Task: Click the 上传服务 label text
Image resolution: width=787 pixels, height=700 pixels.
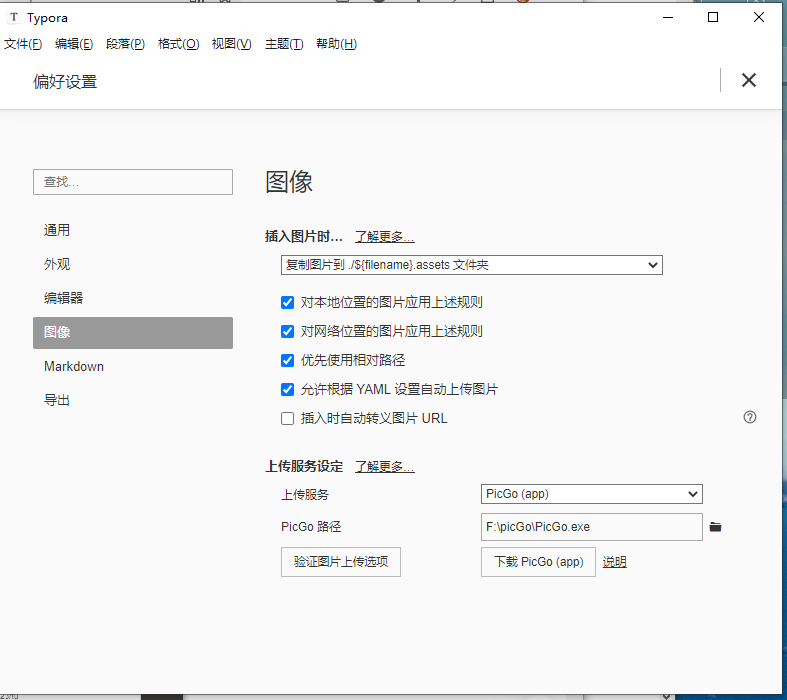Action: (x=305, y=495)
